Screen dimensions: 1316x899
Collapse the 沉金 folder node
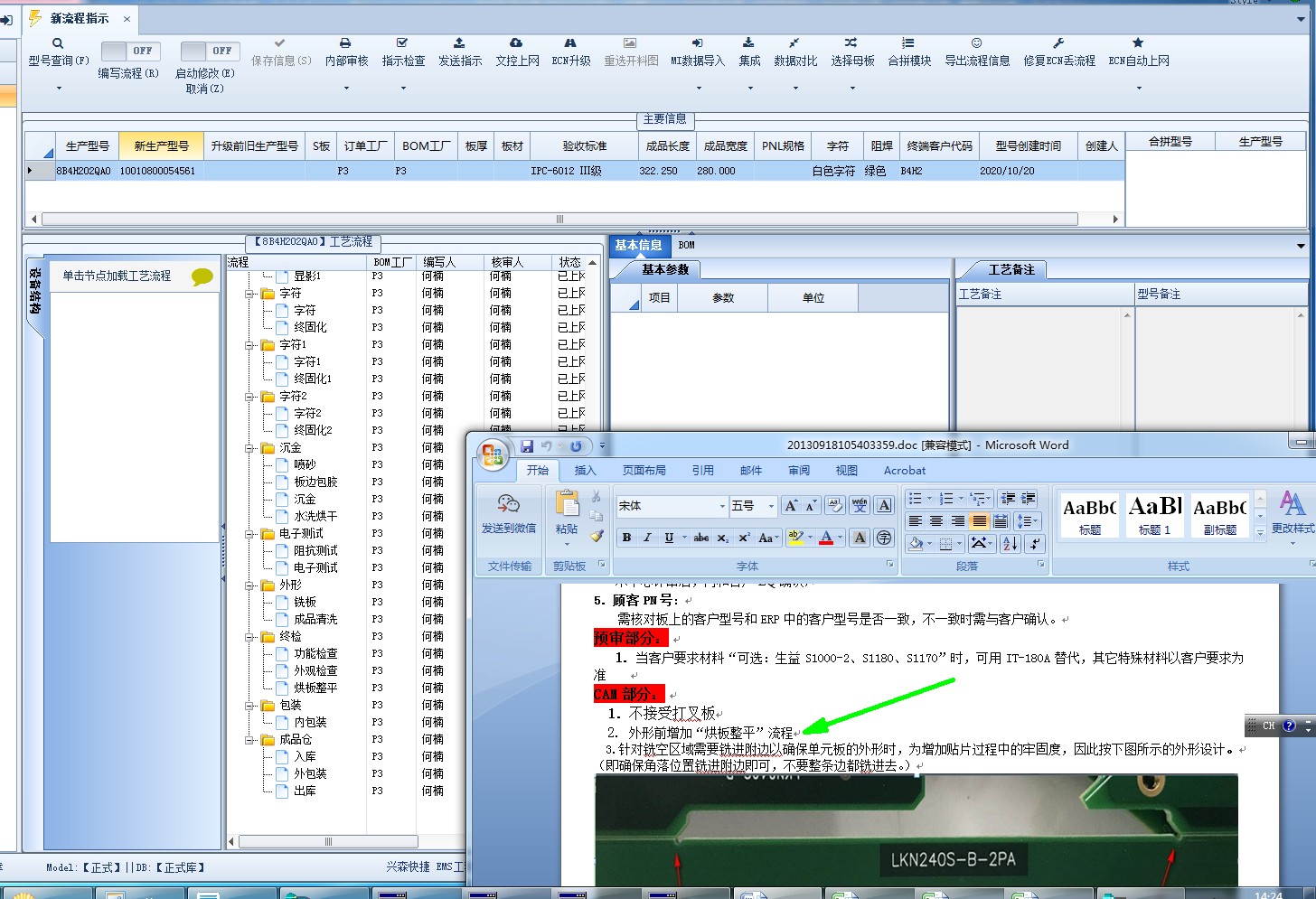point(249,448)
